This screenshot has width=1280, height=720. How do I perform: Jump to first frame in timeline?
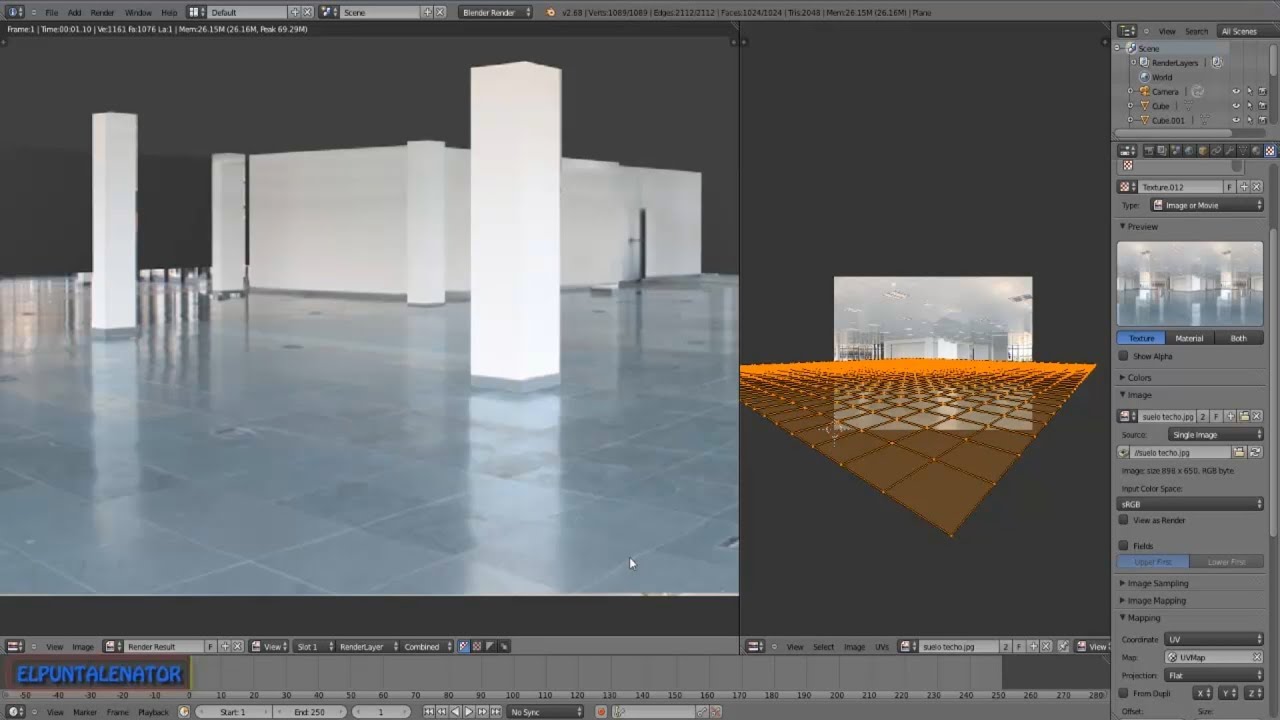click(429, 712)
